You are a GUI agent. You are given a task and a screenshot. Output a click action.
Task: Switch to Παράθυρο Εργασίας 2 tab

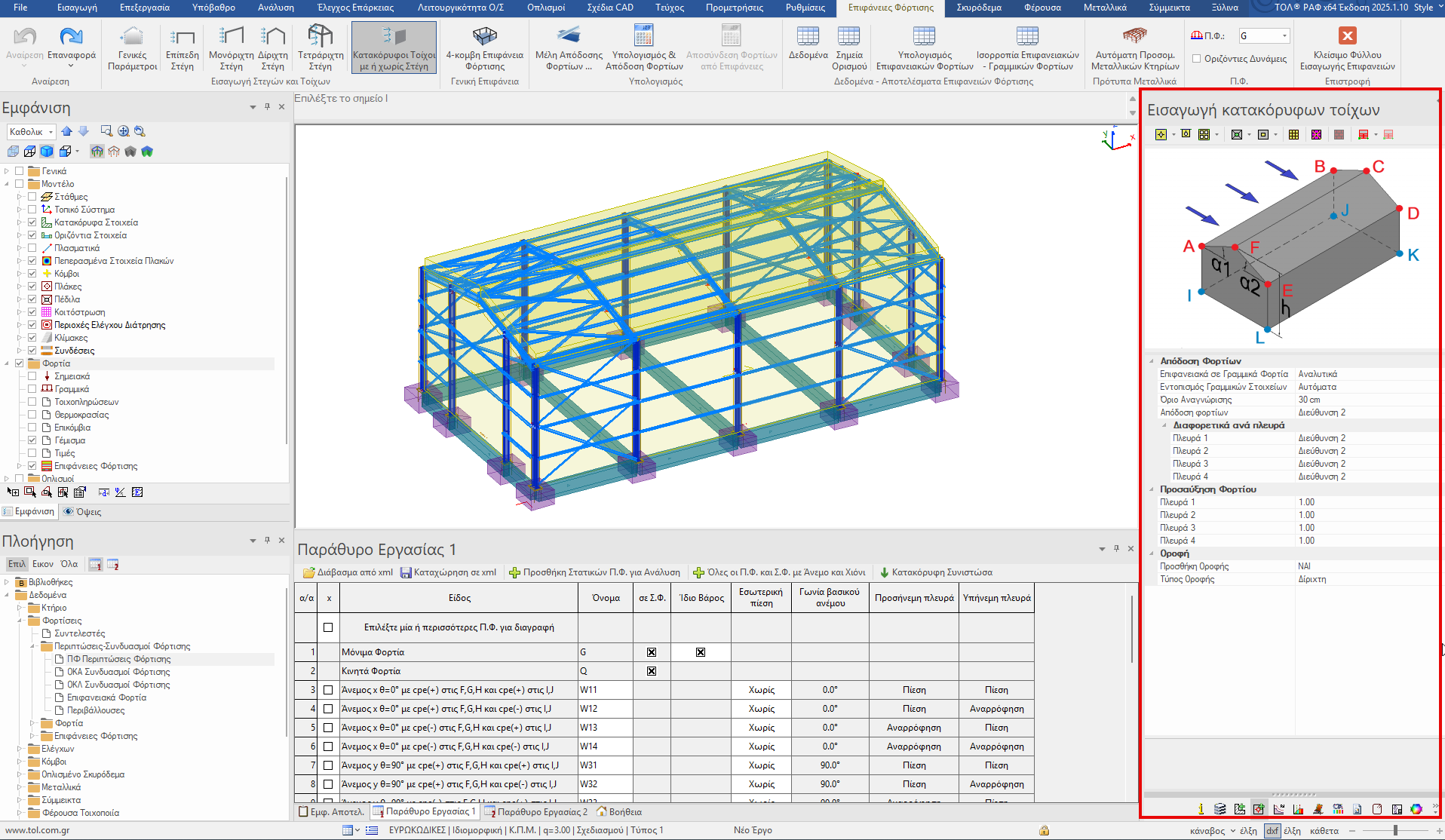coord(535,812)
